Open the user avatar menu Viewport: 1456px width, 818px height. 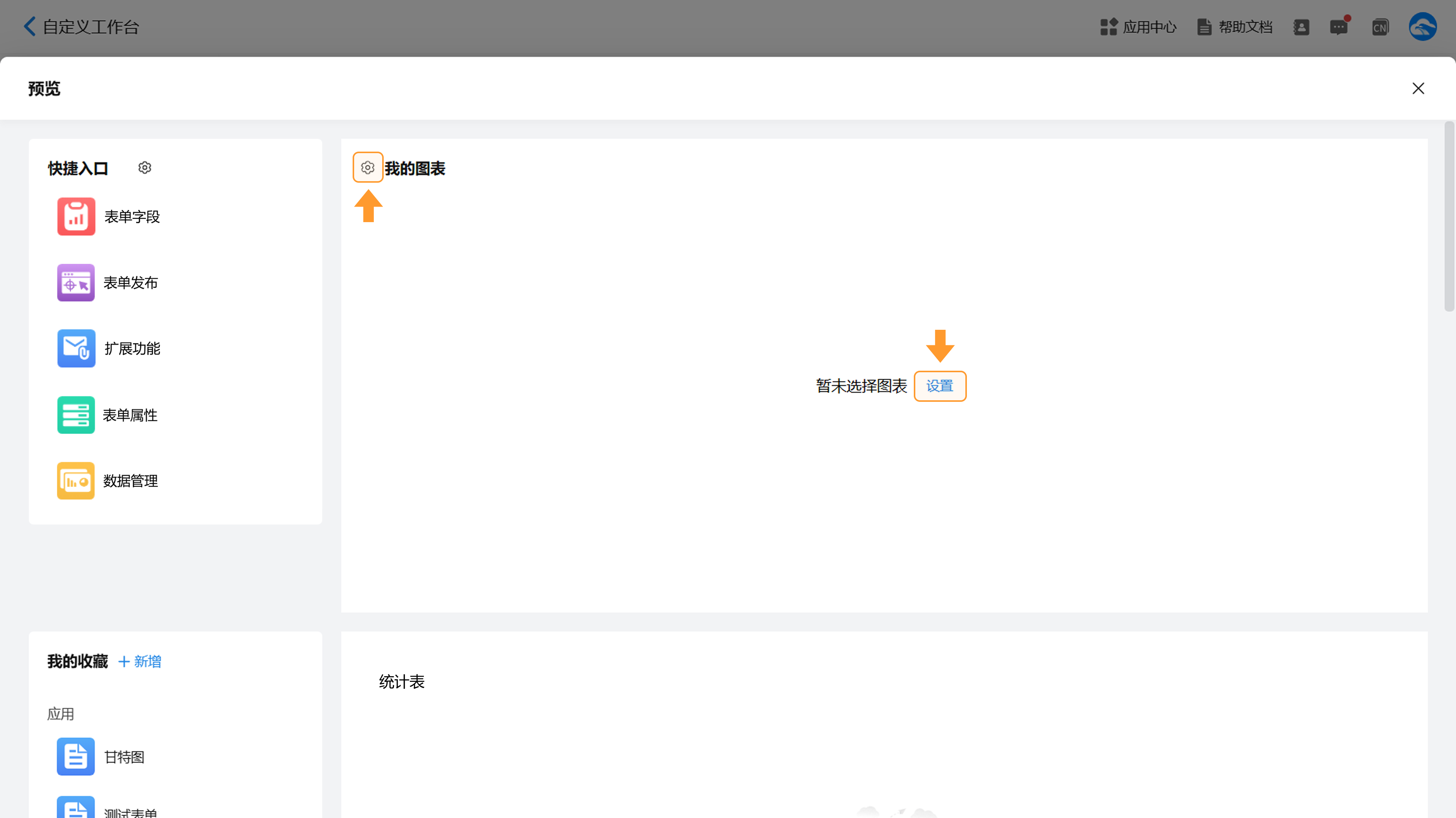tap(1423, 27)
